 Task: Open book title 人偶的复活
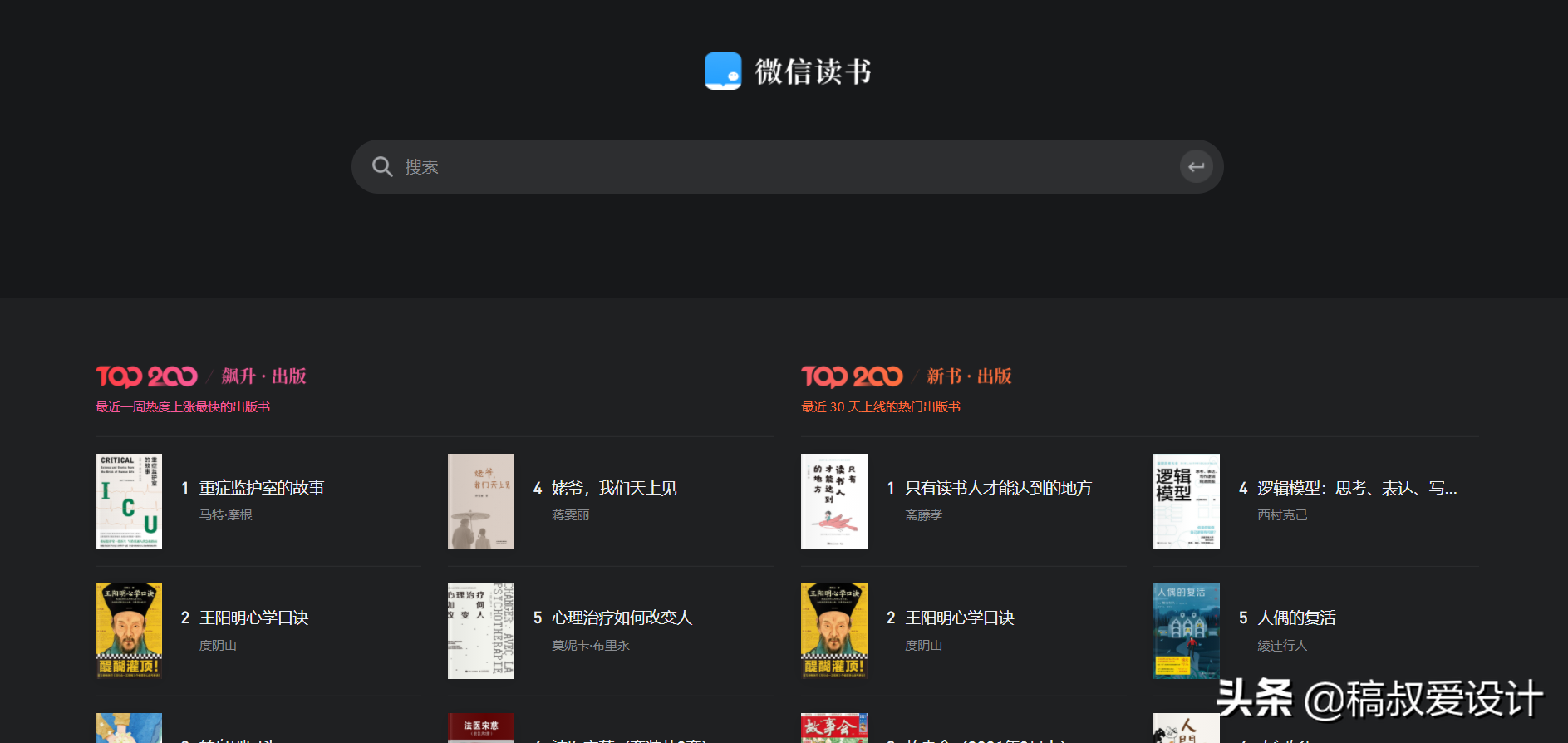pos(1296,618)
